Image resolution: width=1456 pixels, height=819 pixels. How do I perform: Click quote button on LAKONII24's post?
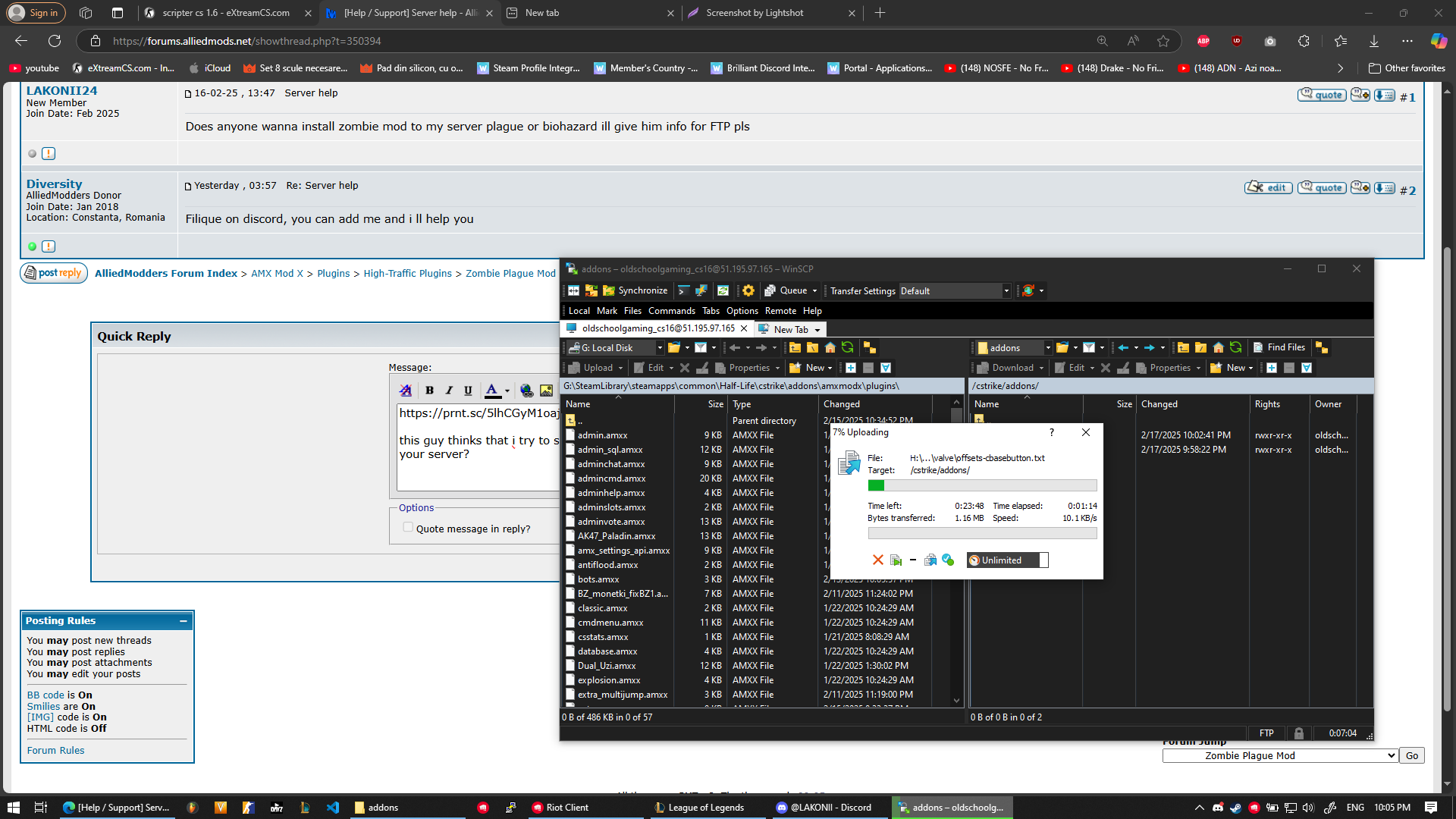tap(1322, 95)
